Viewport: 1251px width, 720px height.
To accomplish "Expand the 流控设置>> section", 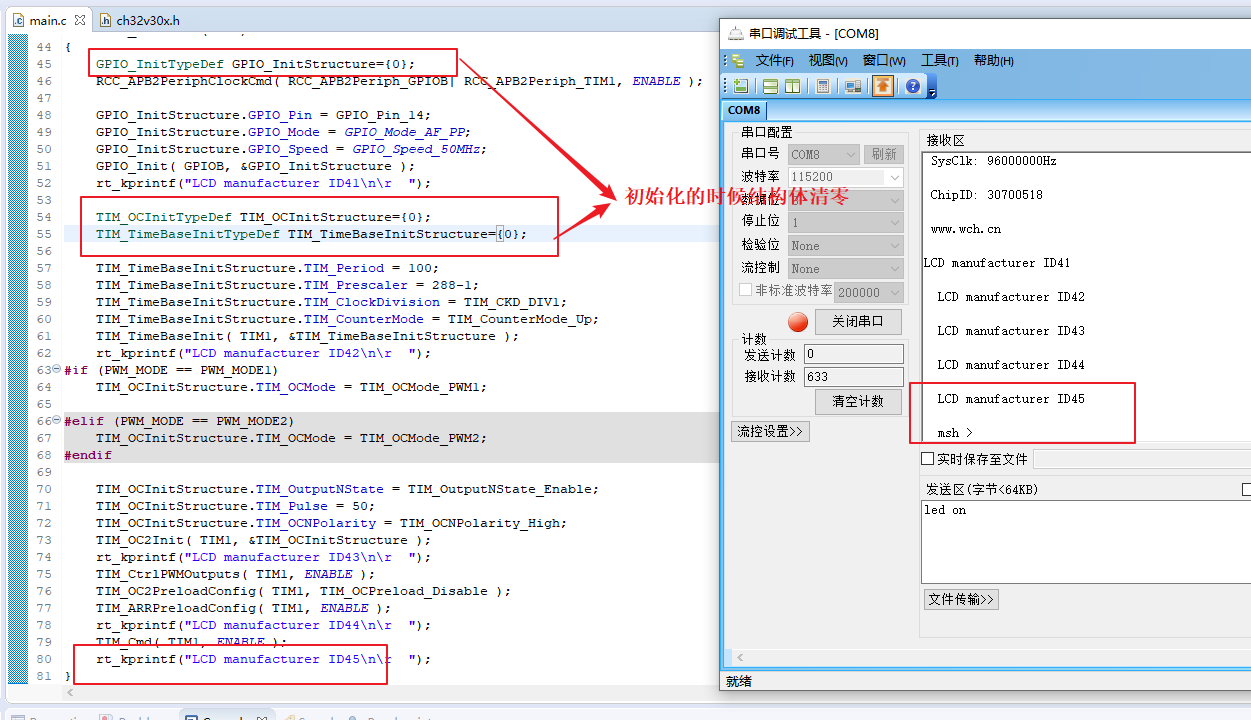I will click(770, 431).
